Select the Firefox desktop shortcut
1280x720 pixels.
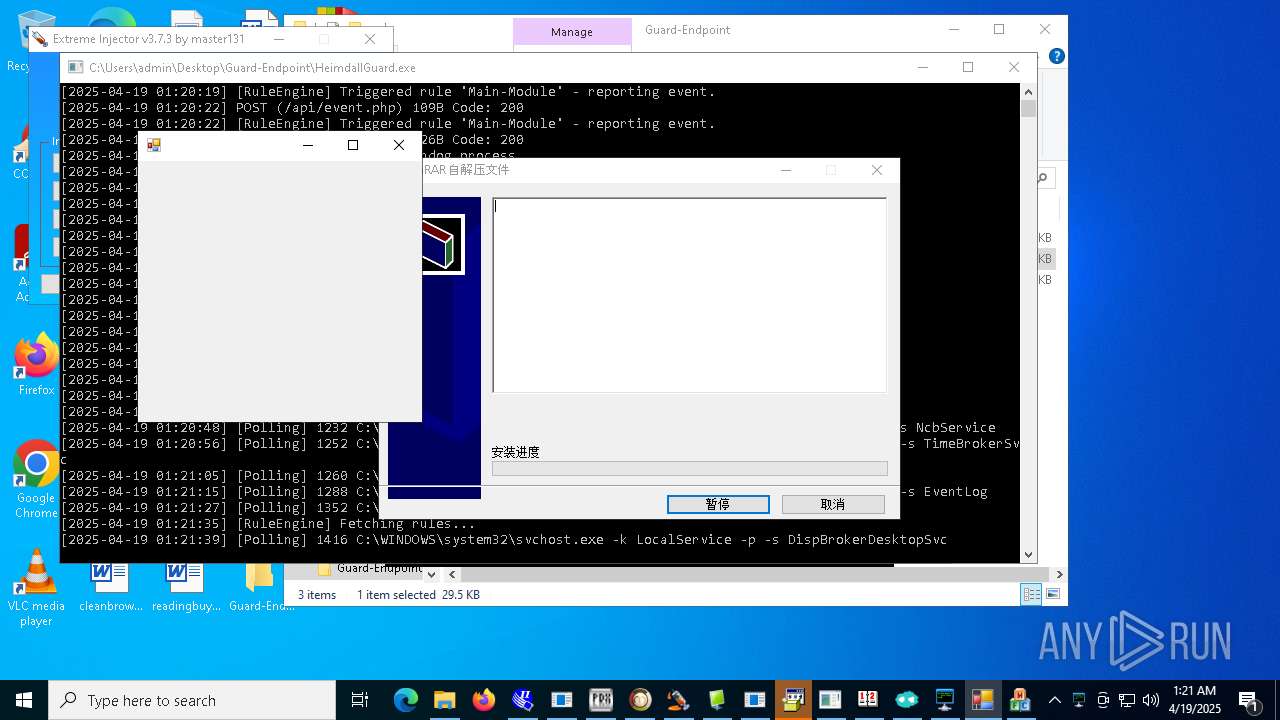pos(36,365)
